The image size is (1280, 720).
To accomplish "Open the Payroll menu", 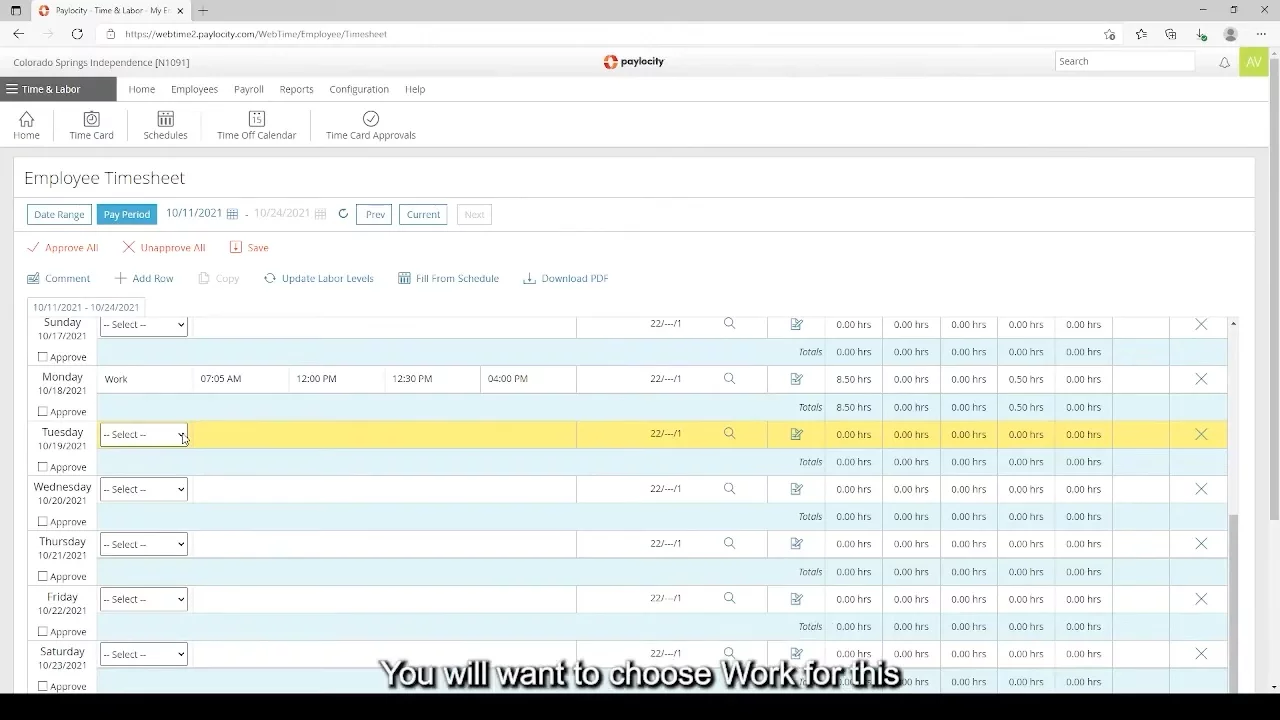I will click(x=248, y=89).
